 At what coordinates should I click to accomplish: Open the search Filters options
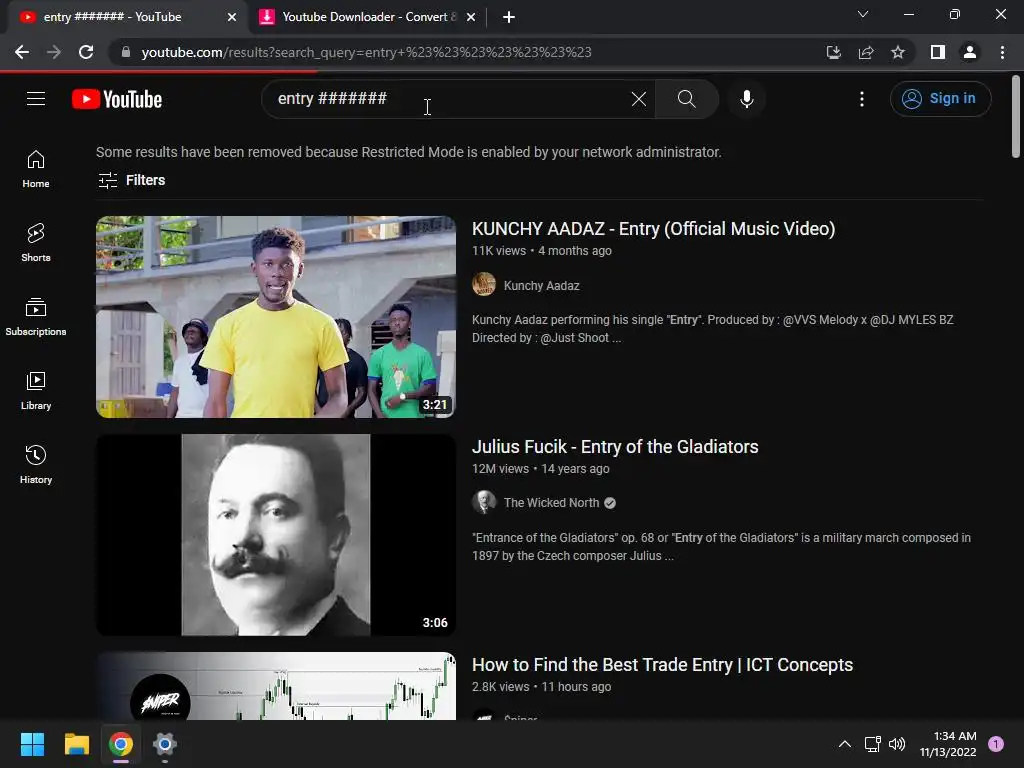[x=131, y=180]
